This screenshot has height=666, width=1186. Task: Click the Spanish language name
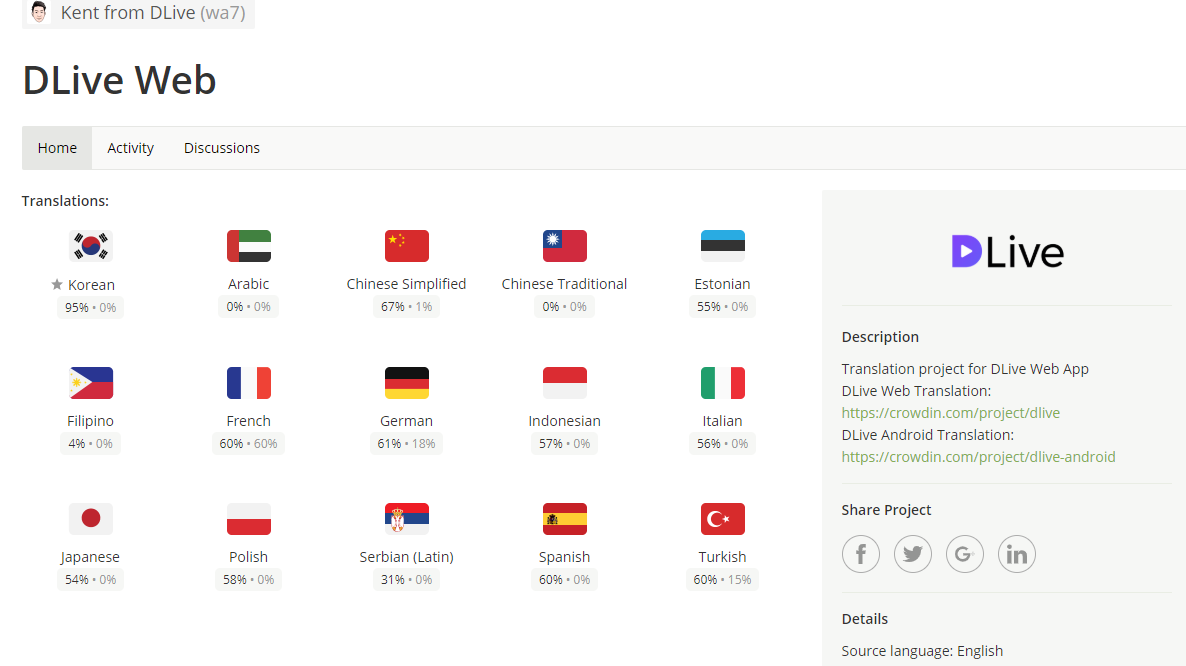[x=564, y=557]
